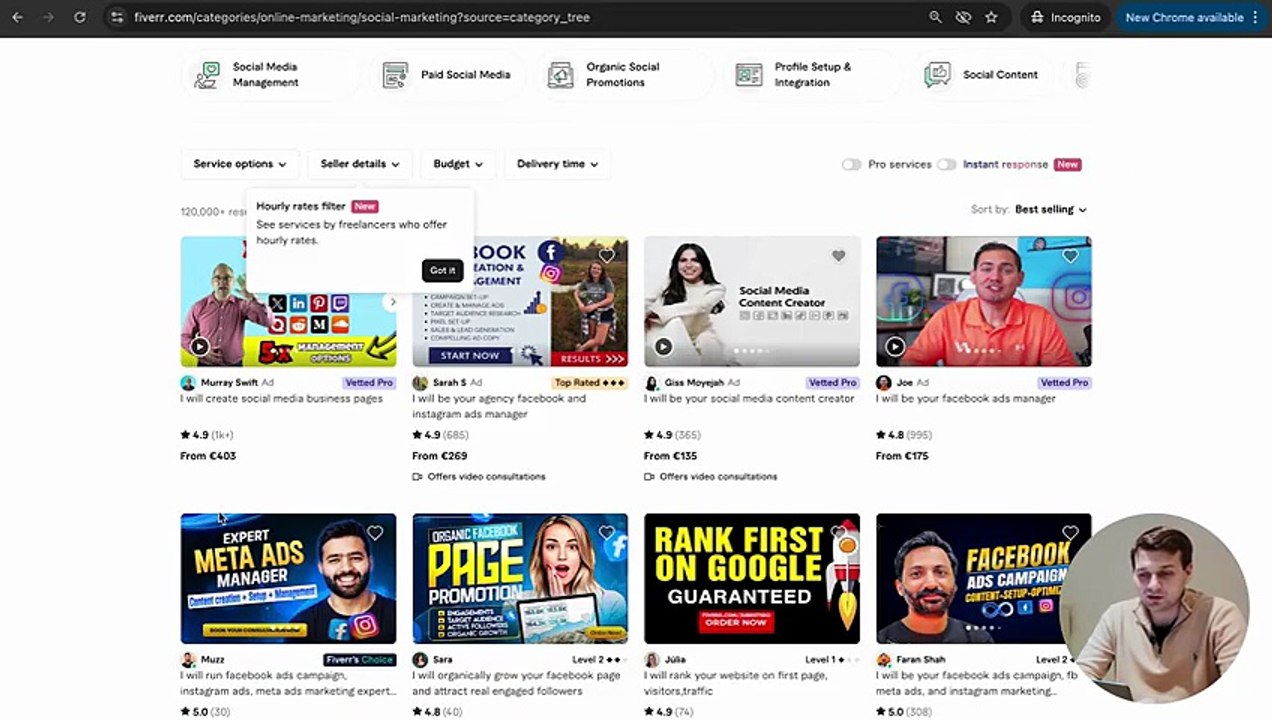Click New Chrome available update button
1272x720 pixels.
(1192, 17)
